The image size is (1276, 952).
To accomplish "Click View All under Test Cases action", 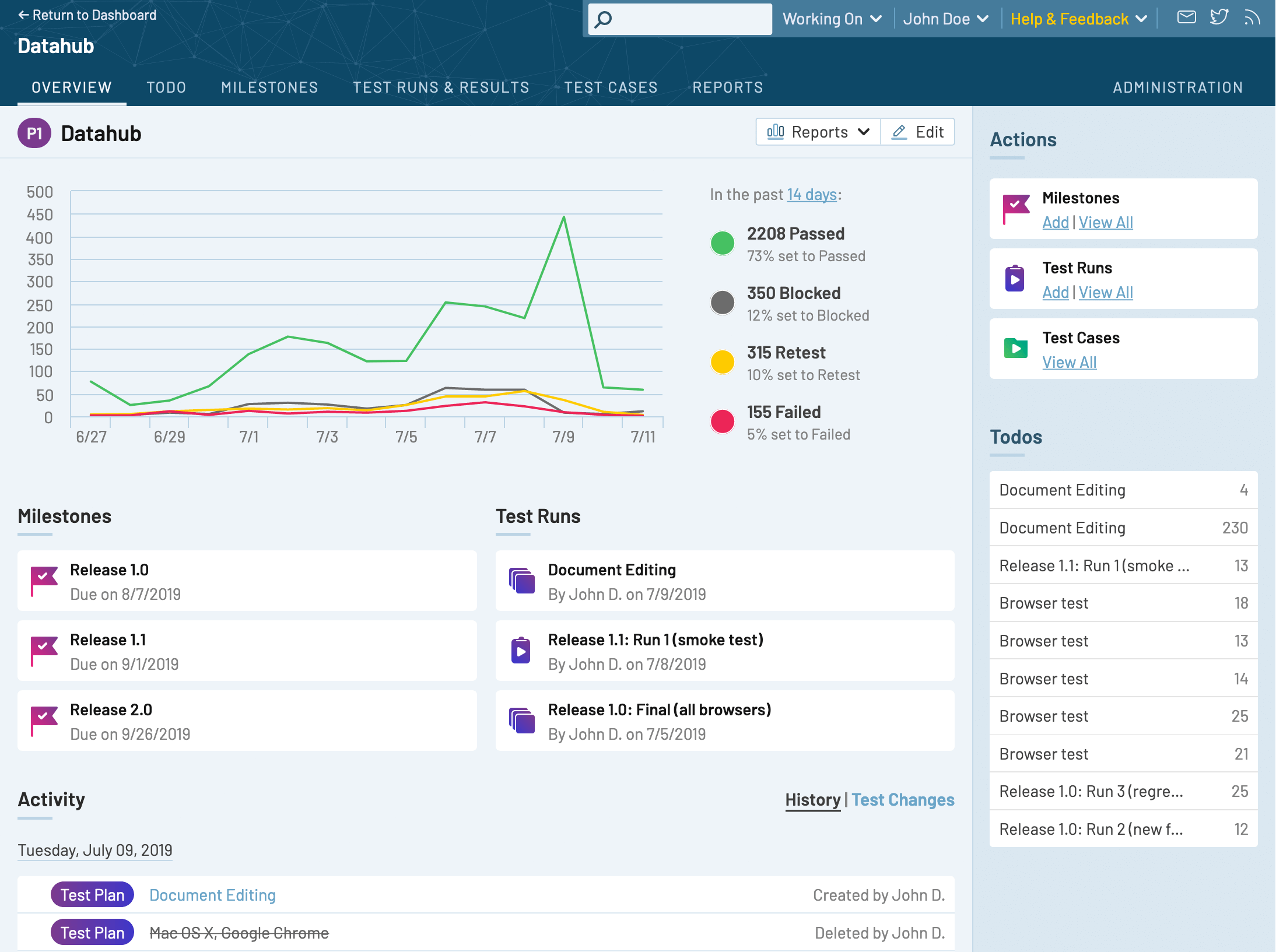I will [x=1069, y=362].
